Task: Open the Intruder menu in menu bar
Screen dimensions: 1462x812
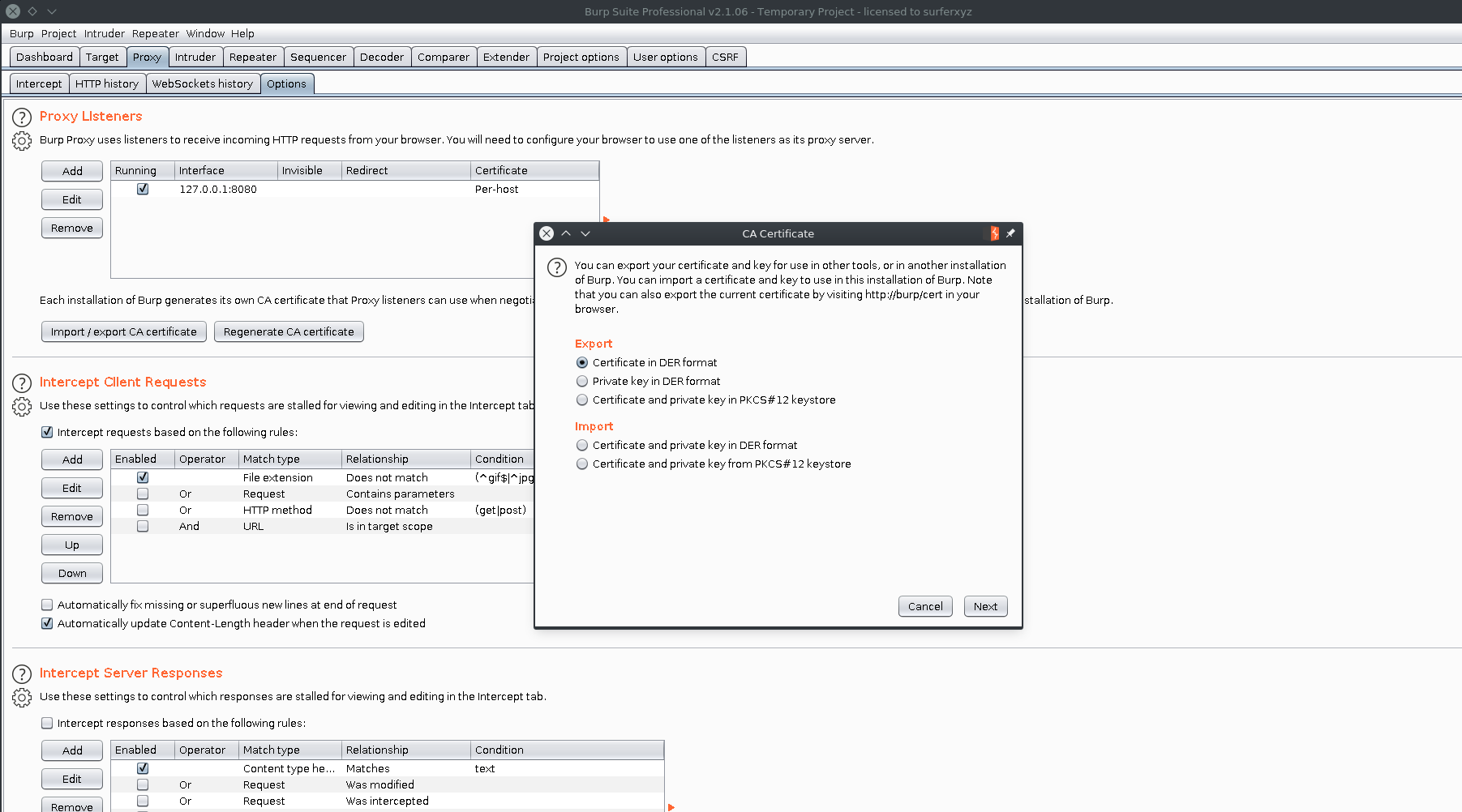Action: [105, 33]
